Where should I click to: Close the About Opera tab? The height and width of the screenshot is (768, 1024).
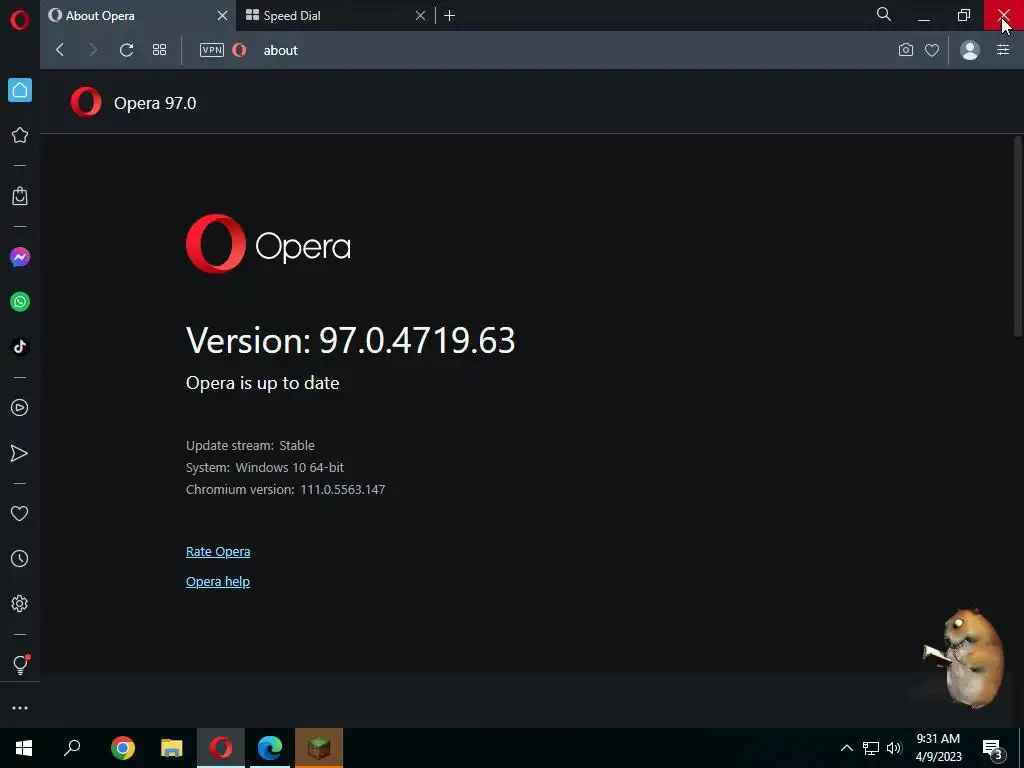click(222, 16)
